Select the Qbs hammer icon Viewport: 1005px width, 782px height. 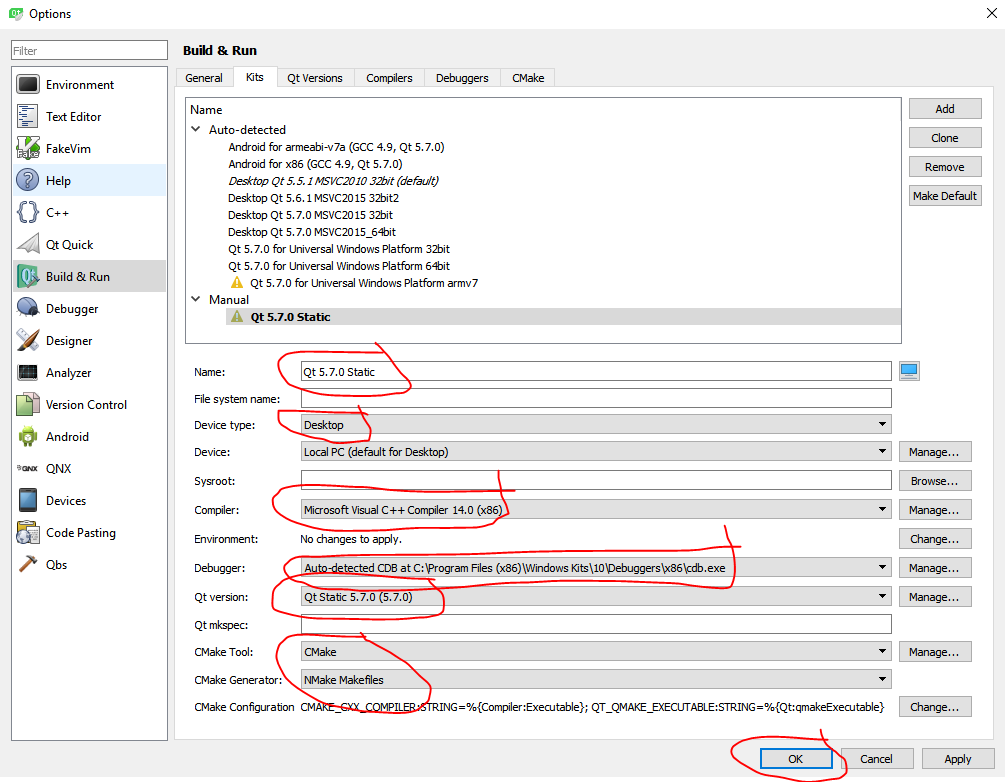point(28,564)
